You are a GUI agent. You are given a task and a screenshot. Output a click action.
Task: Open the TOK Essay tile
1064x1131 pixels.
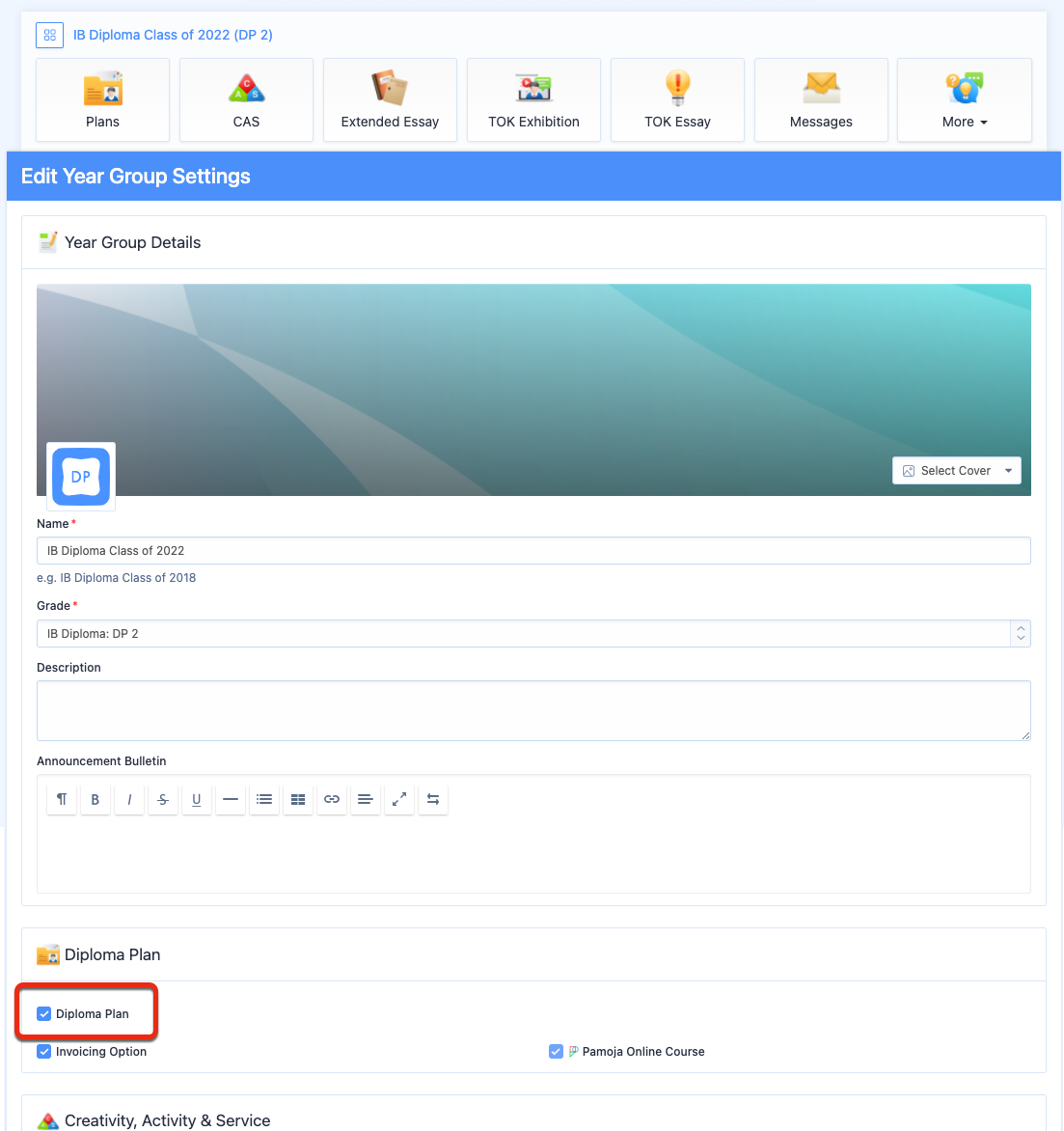point(677,100)
